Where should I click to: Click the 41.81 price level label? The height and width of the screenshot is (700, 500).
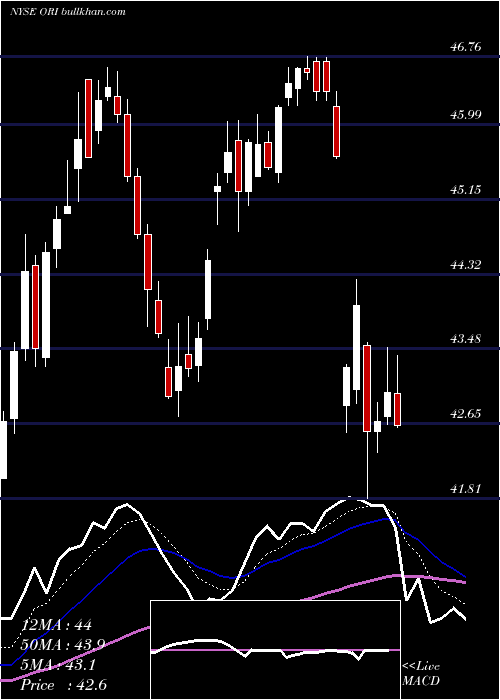click(466, 489)
